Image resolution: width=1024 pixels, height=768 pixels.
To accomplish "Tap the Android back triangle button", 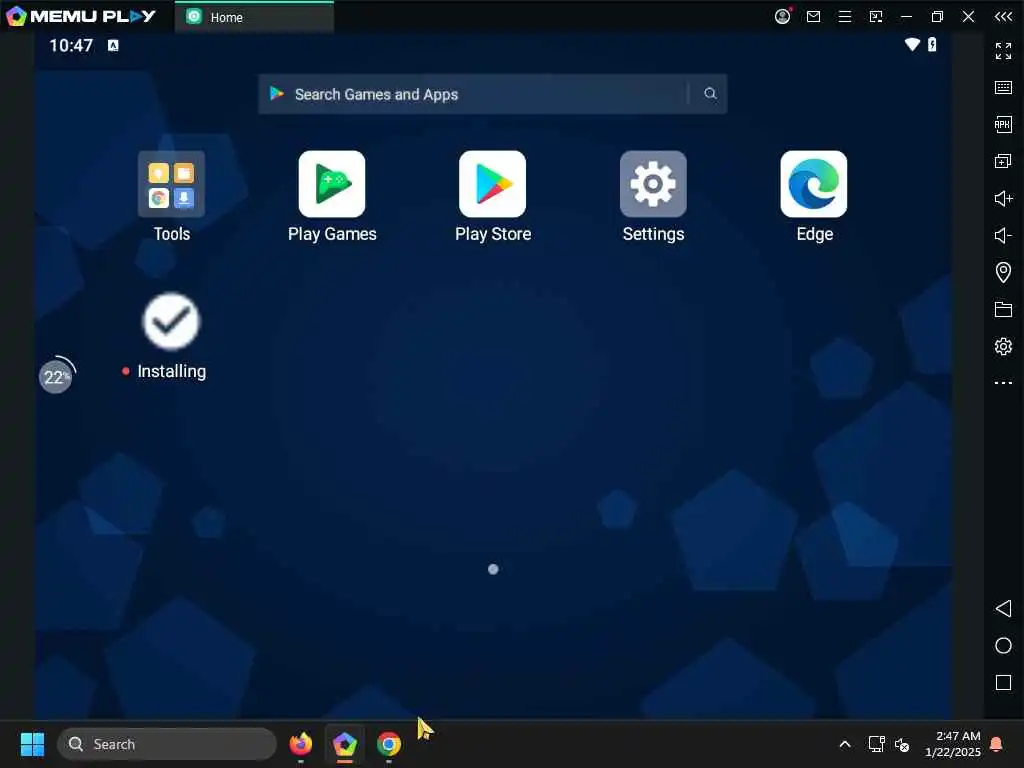I will [x=1003, y=609].
